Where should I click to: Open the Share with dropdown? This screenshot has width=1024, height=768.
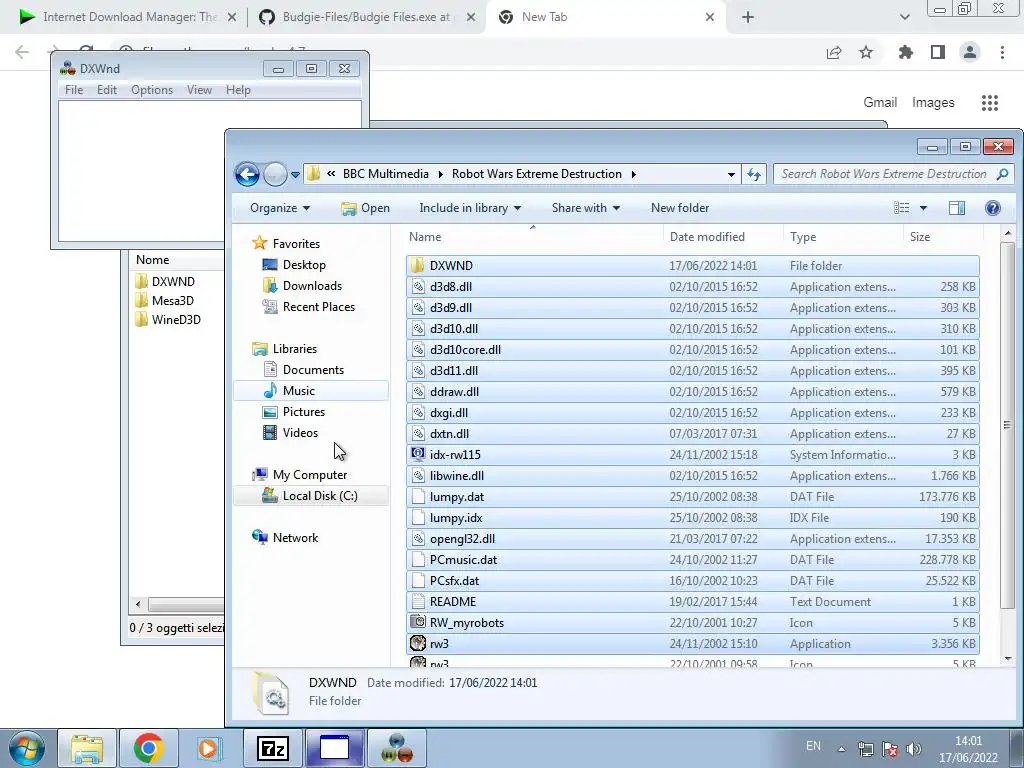coord(585,208)
